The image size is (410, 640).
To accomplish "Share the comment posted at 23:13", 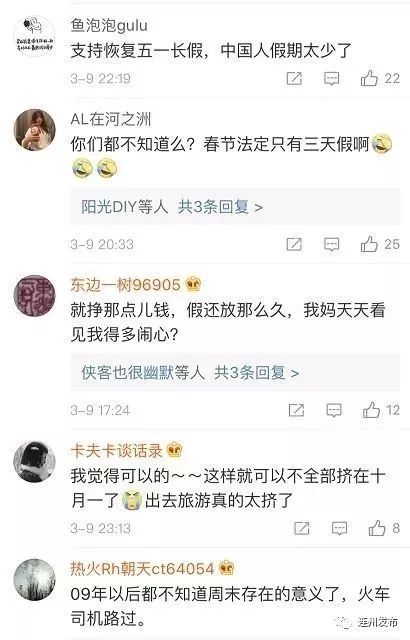I will coord(302,528).
